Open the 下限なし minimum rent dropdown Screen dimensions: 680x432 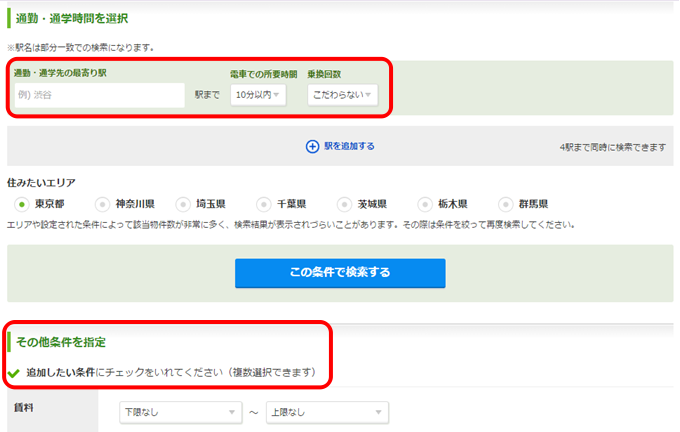click(179, 412)
